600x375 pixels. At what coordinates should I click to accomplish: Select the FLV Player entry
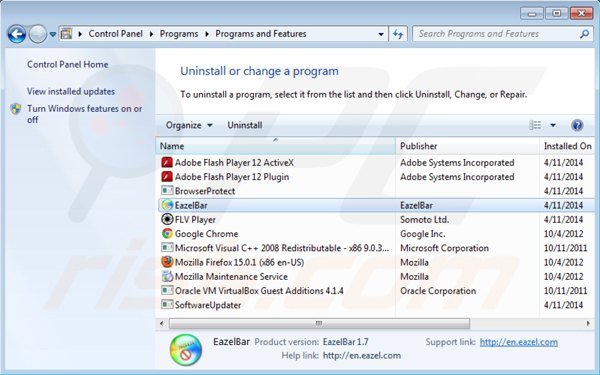[195, 220]
